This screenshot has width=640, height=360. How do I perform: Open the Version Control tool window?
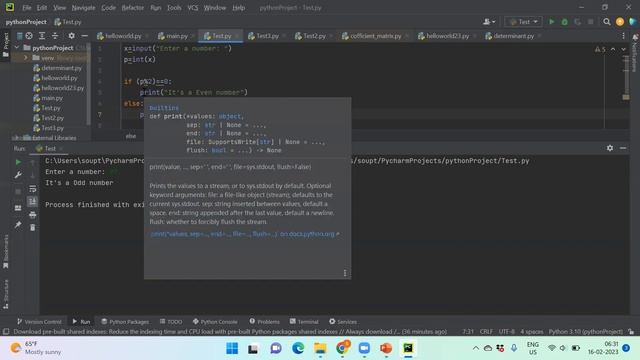[39, 322]
